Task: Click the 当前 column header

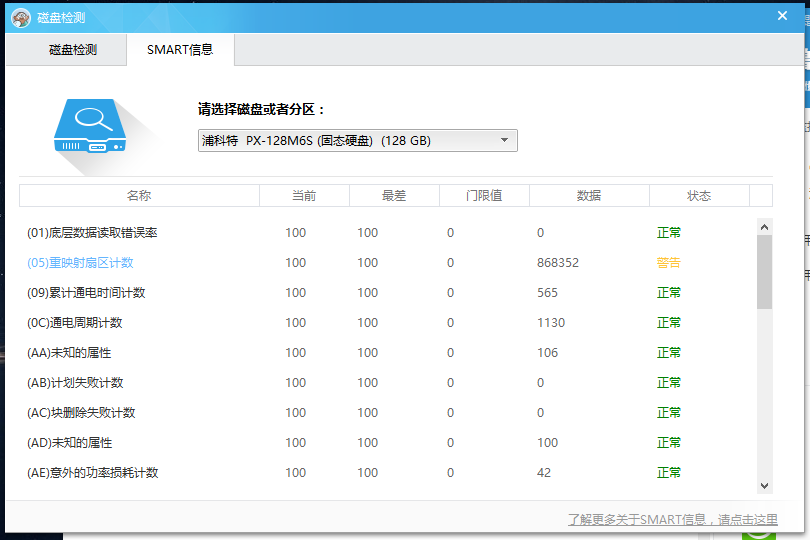Action: pyautogui.click(x=304, y=196)
